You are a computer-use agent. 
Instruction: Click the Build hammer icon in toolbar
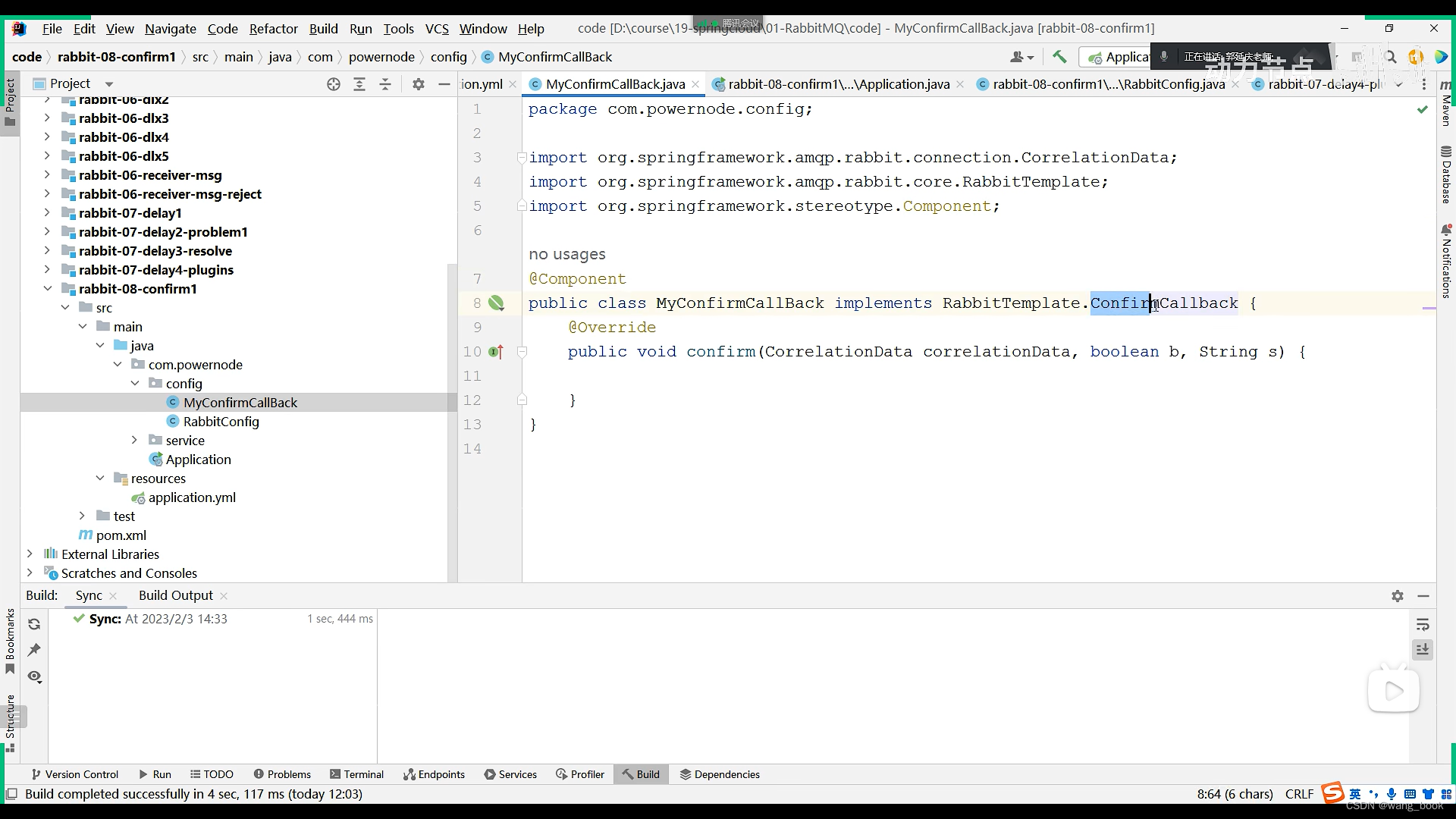[1059, 57]
